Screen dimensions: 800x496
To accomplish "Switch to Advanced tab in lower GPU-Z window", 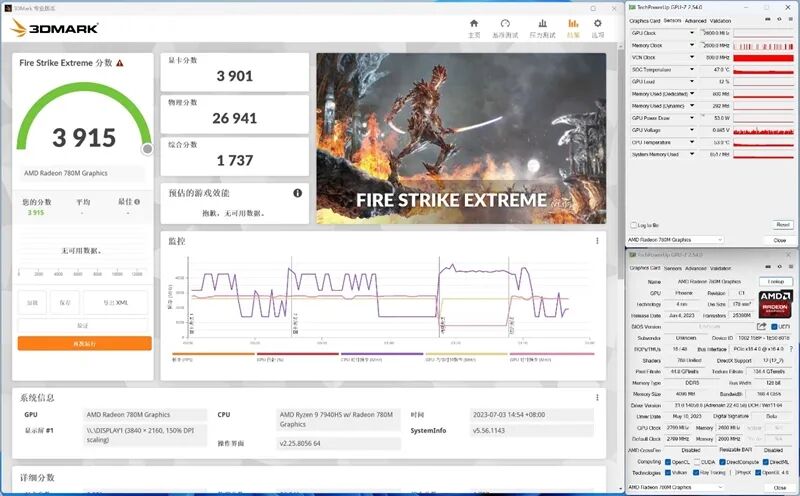I will click(696, 268).
